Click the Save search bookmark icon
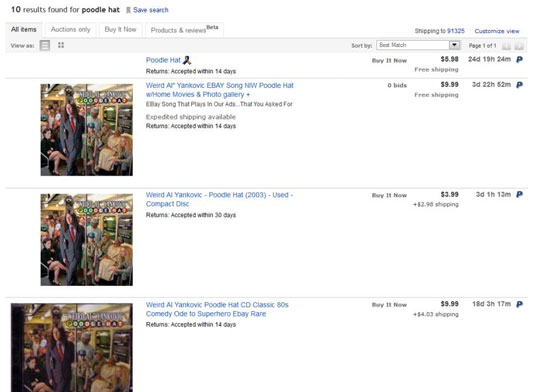This screenshot has height=392, width=535. tap(128, 10)
